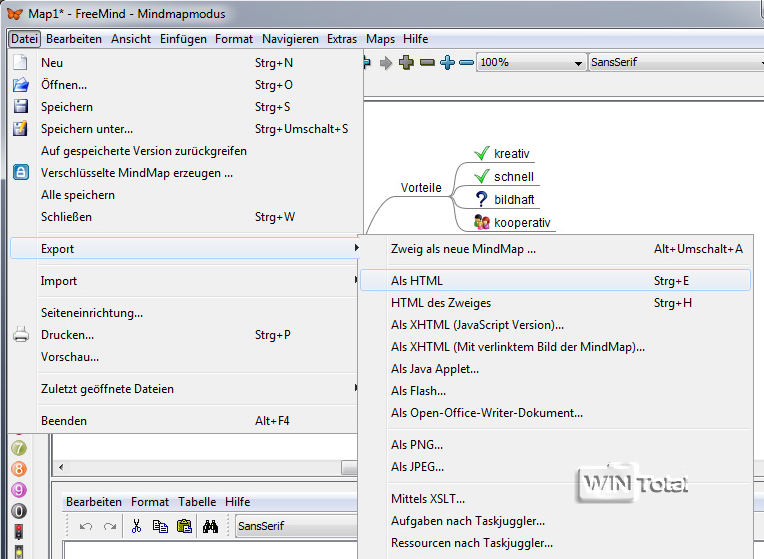Choose Beenden to quit FreeMind
The image size is (764, 559).
coord(185,421)
